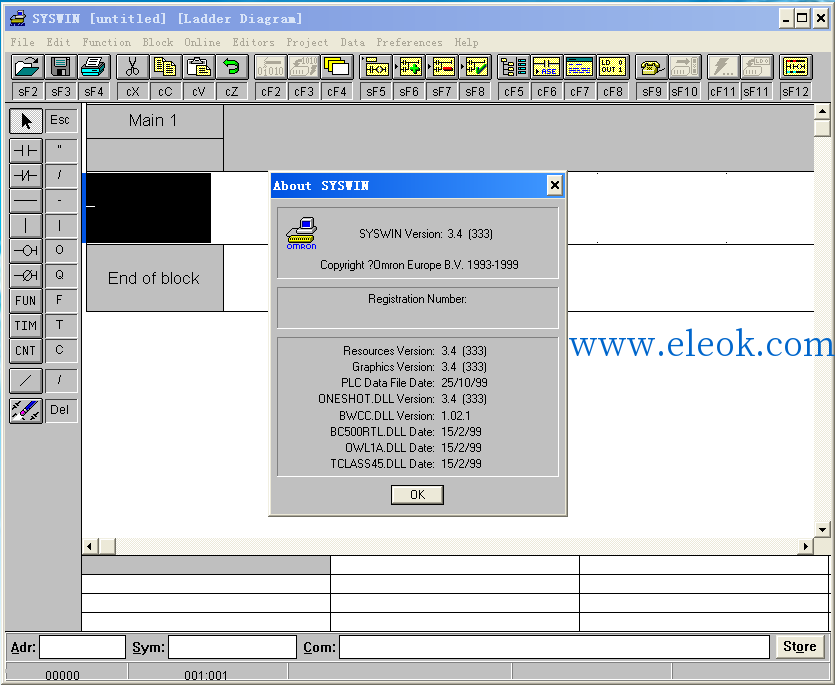Image resolution: width=835 pixels, height=685 pixels.
Task: Click the vertical scrollbar up arrow
Action: (822, 112)
